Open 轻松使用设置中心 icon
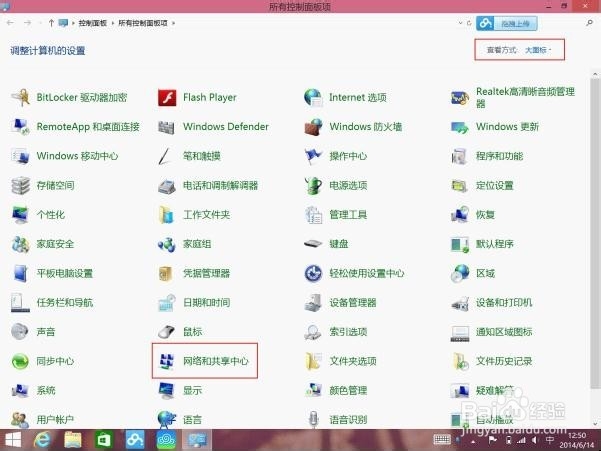Viewport: 601px width, 451px height. point(314,273)
